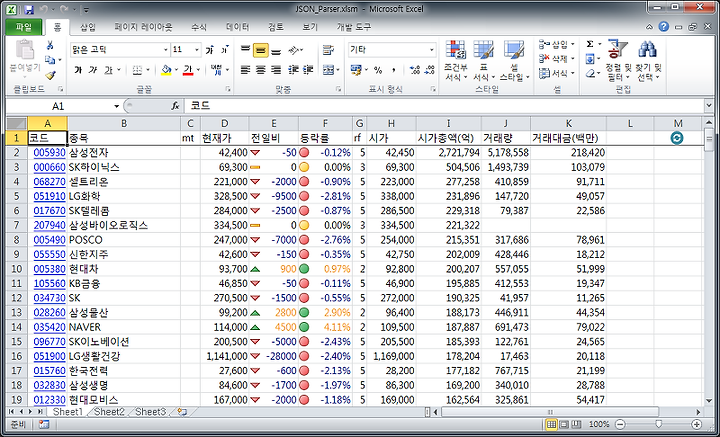Insert new worksheet tab icon
This screenshot has width=720, height=437.
click(x=182, y=412)
